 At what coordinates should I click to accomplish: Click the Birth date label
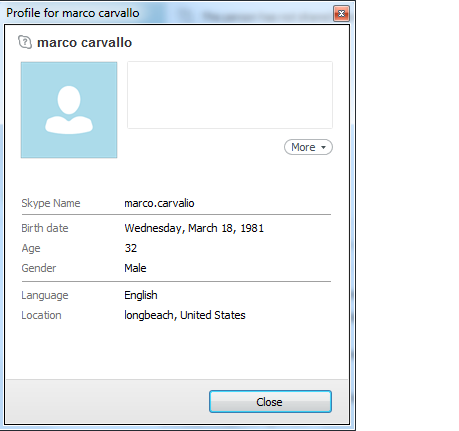(x=45, y=228)
